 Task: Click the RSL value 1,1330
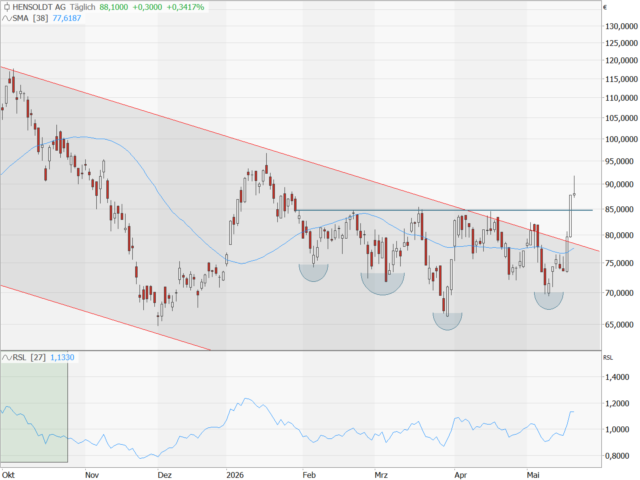(62, 358)
